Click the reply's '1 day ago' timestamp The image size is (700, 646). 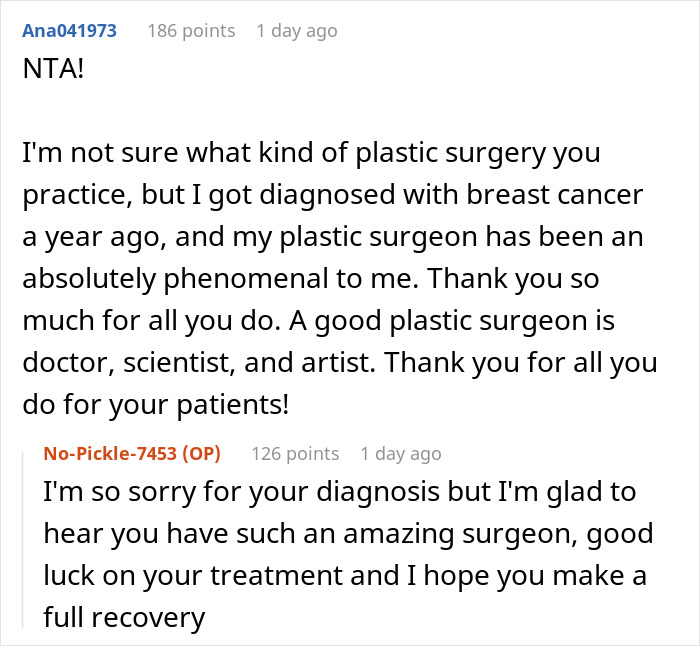(400, 453)
